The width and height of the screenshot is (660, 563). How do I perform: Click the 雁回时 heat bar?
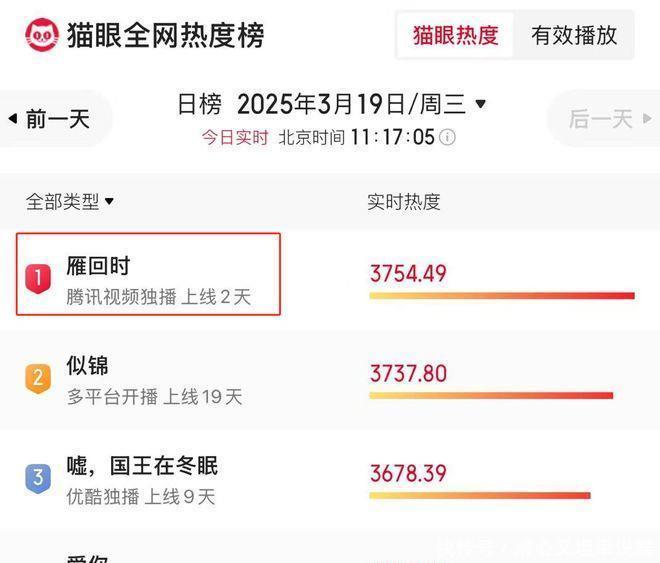[x=501, y=296]
